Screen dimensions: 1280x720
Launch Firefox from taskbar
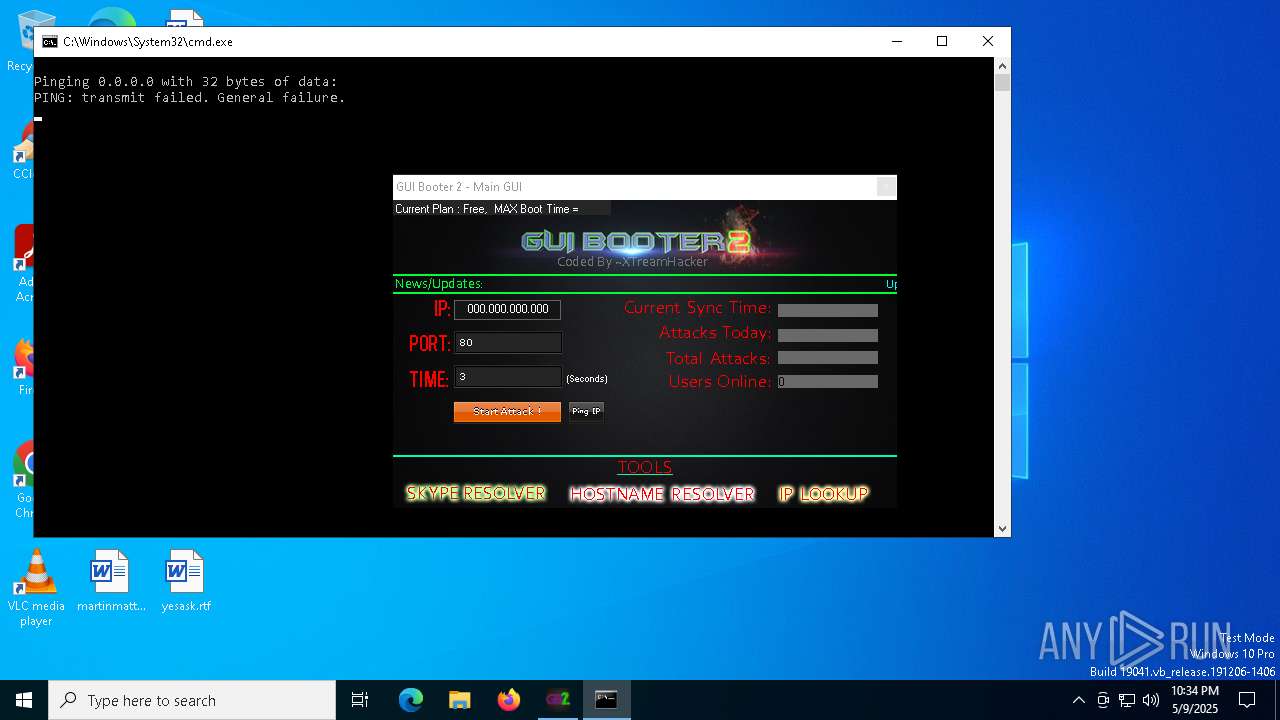pyautogui.click(x=508, y=700)
